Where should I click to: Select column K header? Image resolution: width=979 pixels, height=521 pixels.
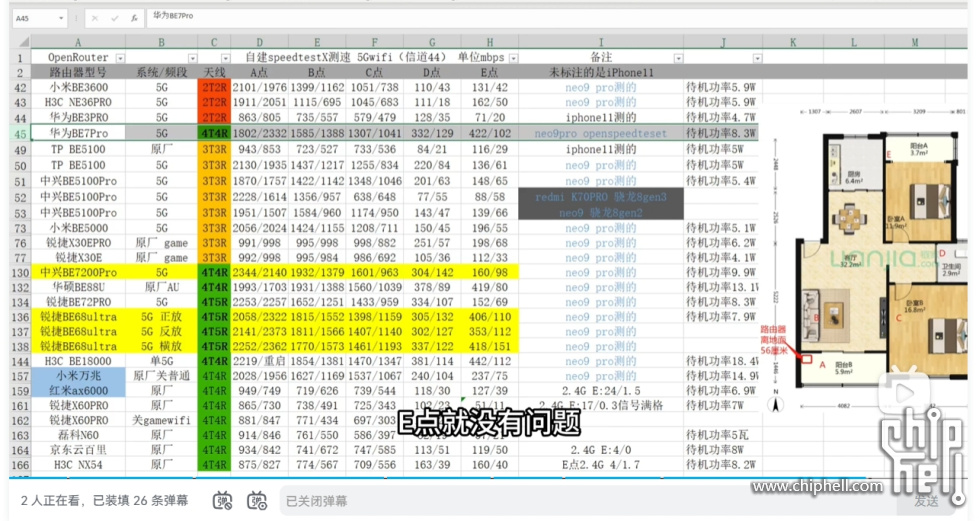(793, 42)
